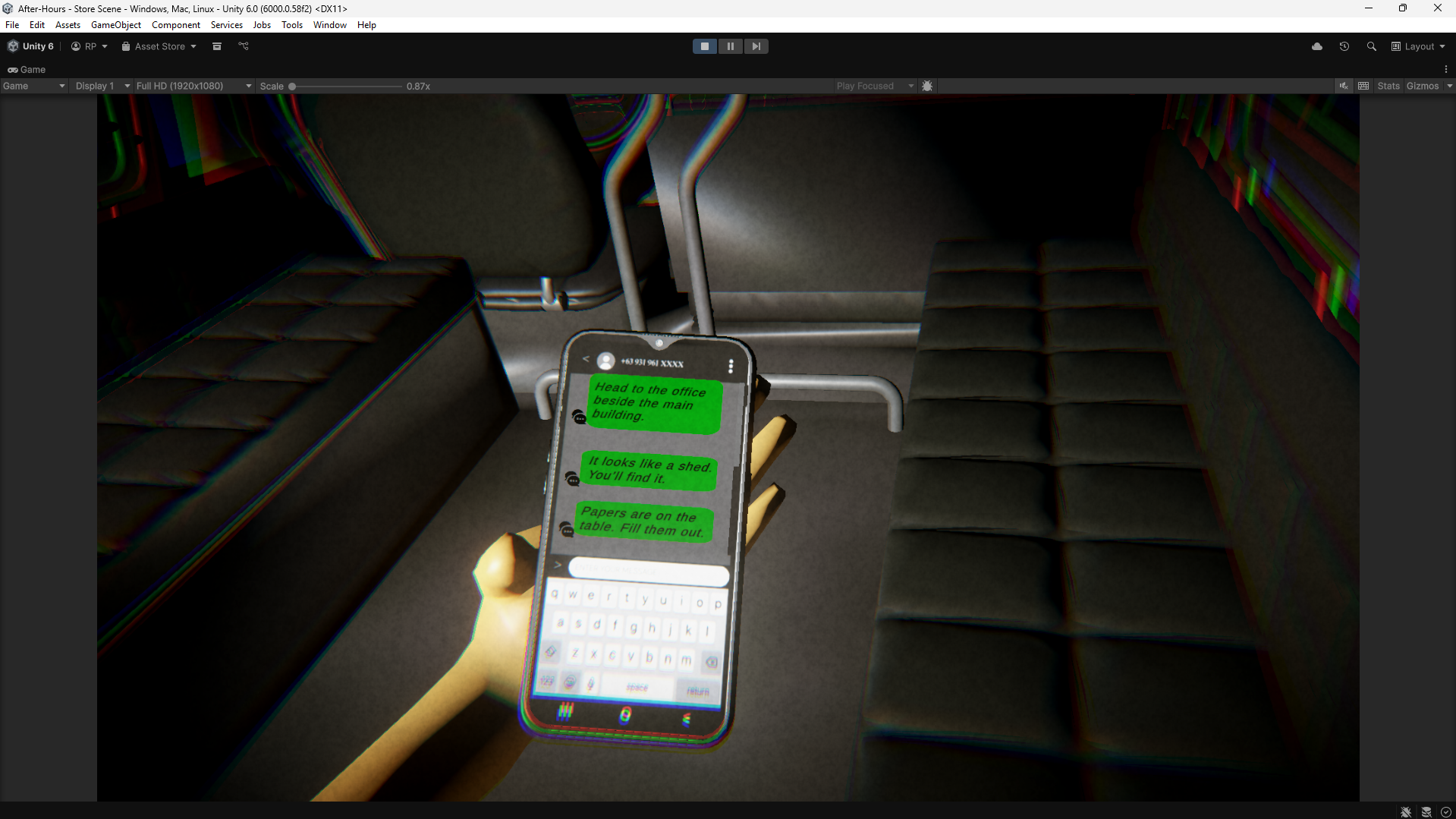1456x819 pixels.
Task: Click the "It looks like a shed" message
Action: 649,470
